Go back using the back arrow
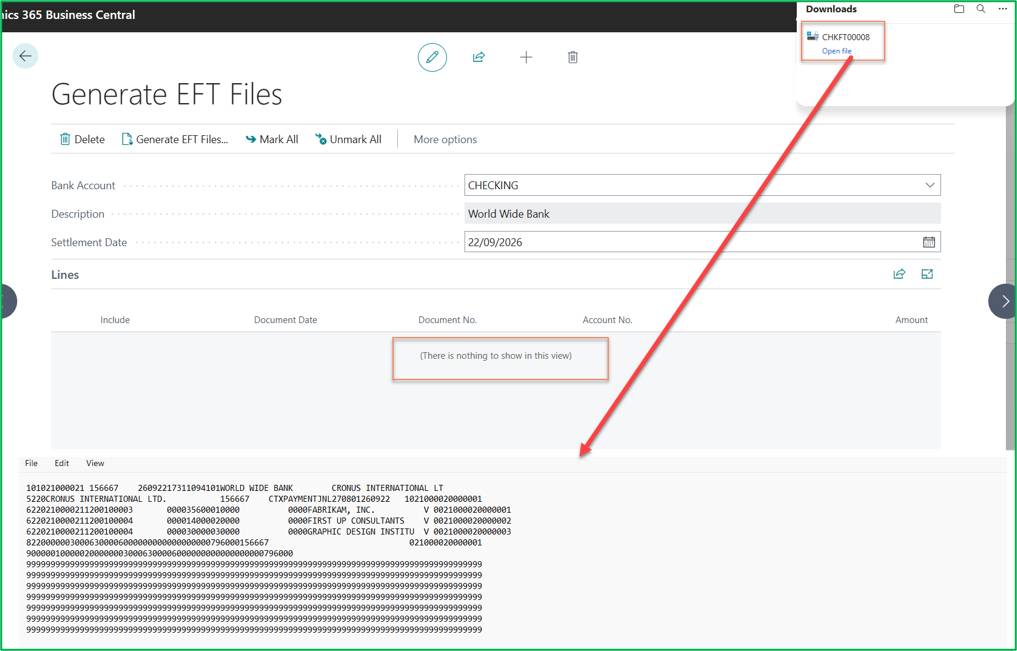The width and height of the screenshot is (1017, 651). click(25, 56)
